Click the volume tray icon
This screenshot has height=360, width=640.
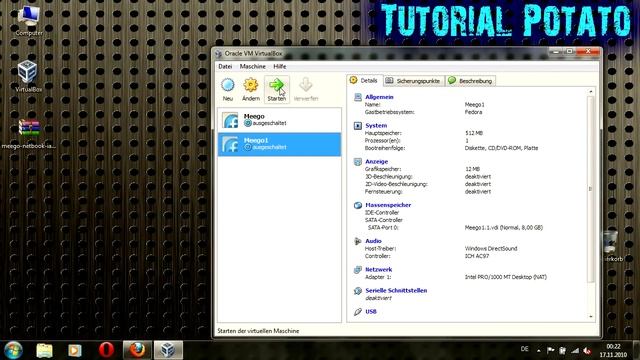click(587, 350)
